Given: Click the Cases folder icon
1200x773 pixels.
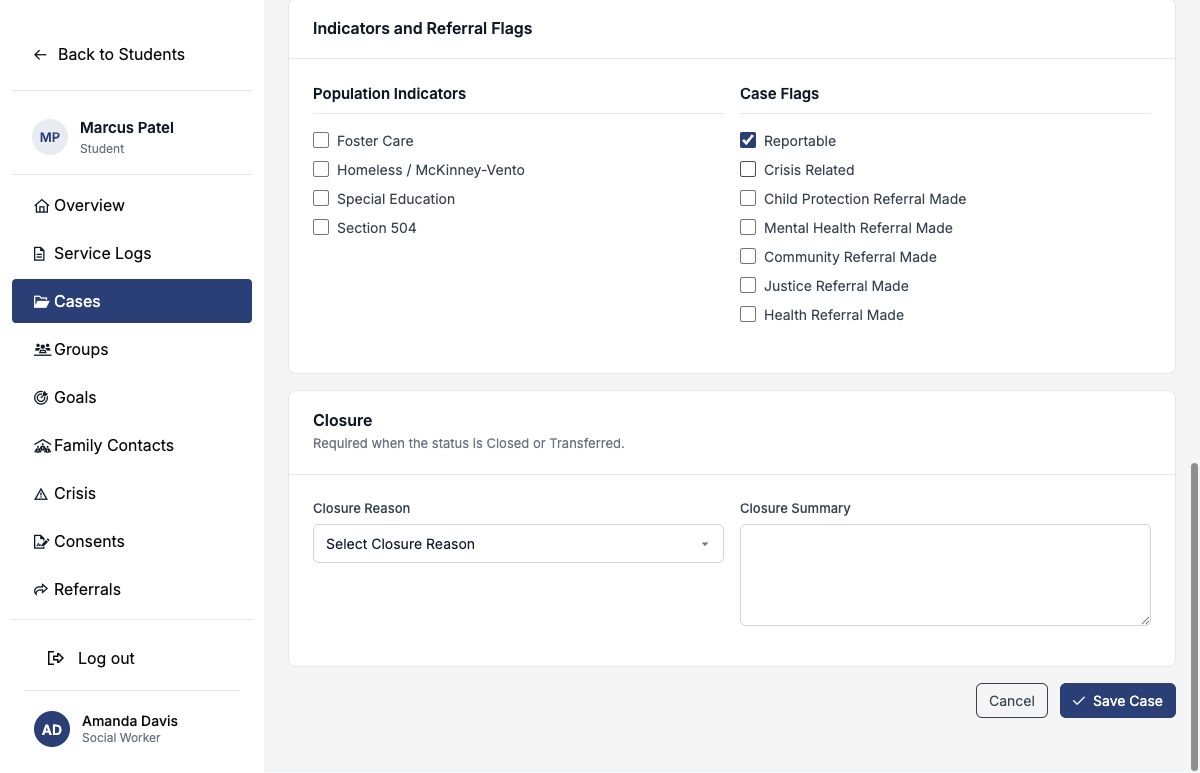Looking at the screenshot, I should click(x=41, y=302).
